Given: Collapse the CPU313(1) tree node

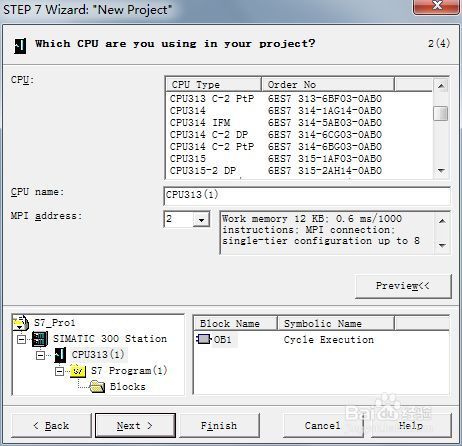Looking at the screenshot, I should point(40,355).
